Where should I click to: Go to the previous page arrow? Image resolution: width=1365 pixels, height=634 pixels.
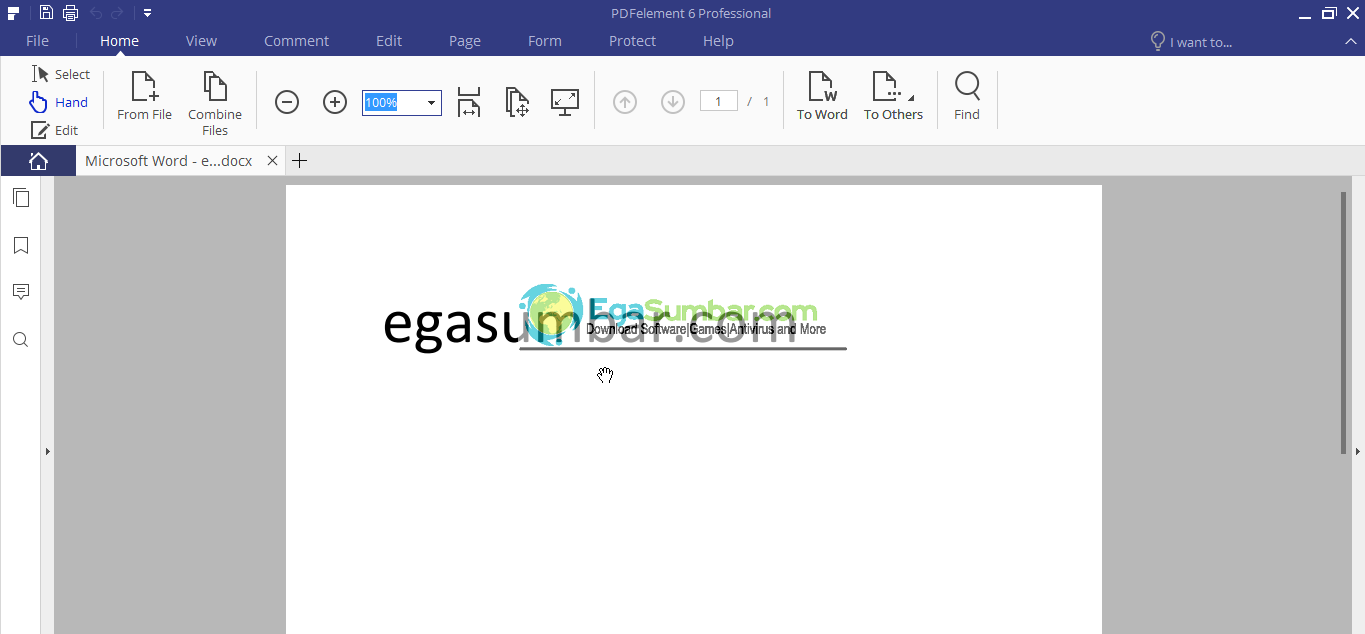click(x=625, y=102)
